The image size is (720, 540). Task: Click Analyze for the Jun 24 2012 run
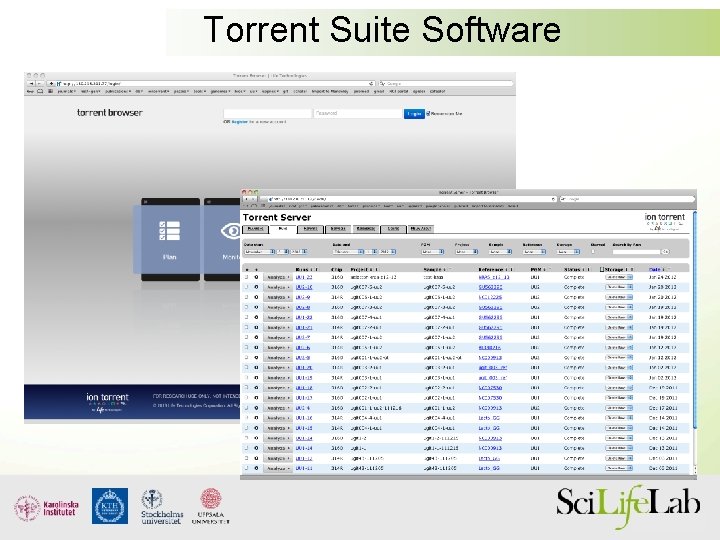pyautogui.click(x=278, y=277)
